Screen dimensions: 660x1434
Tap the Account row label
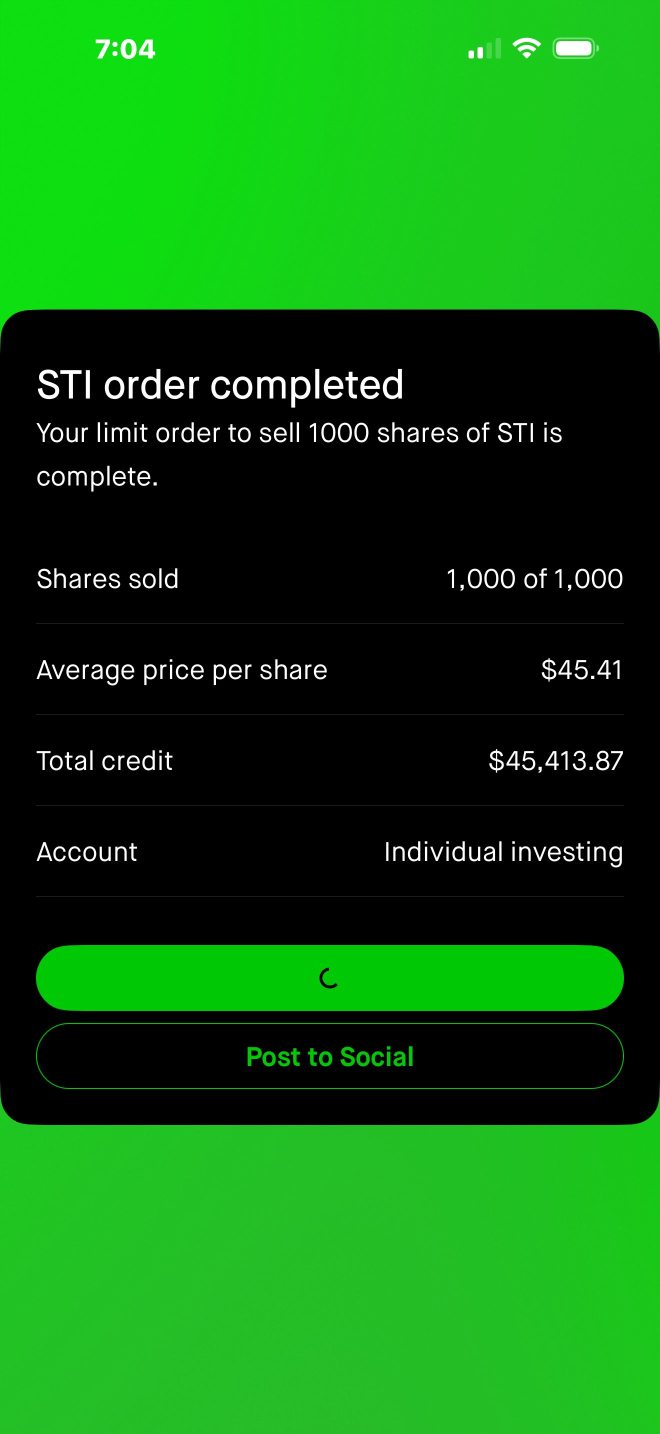click(x=87, y=852)
